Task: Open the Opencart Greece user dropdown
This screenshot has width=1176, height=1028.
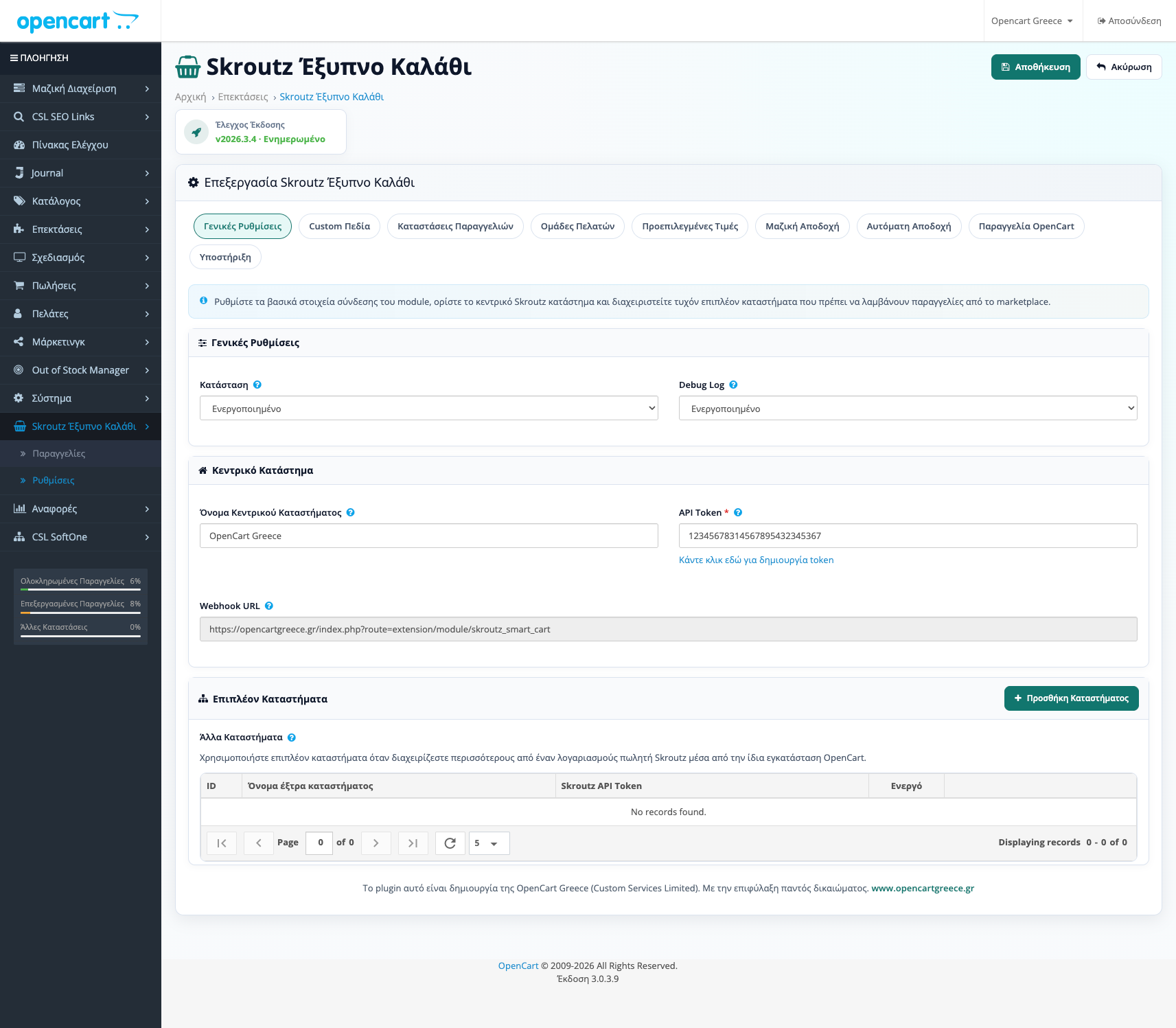Action: 1032,21
